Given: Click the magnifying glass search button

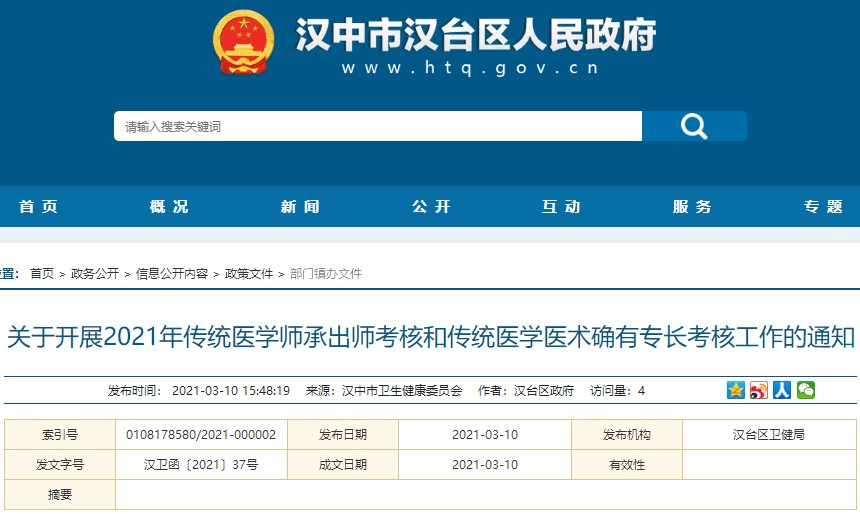Looking at the screenshot, I should 694,126.
